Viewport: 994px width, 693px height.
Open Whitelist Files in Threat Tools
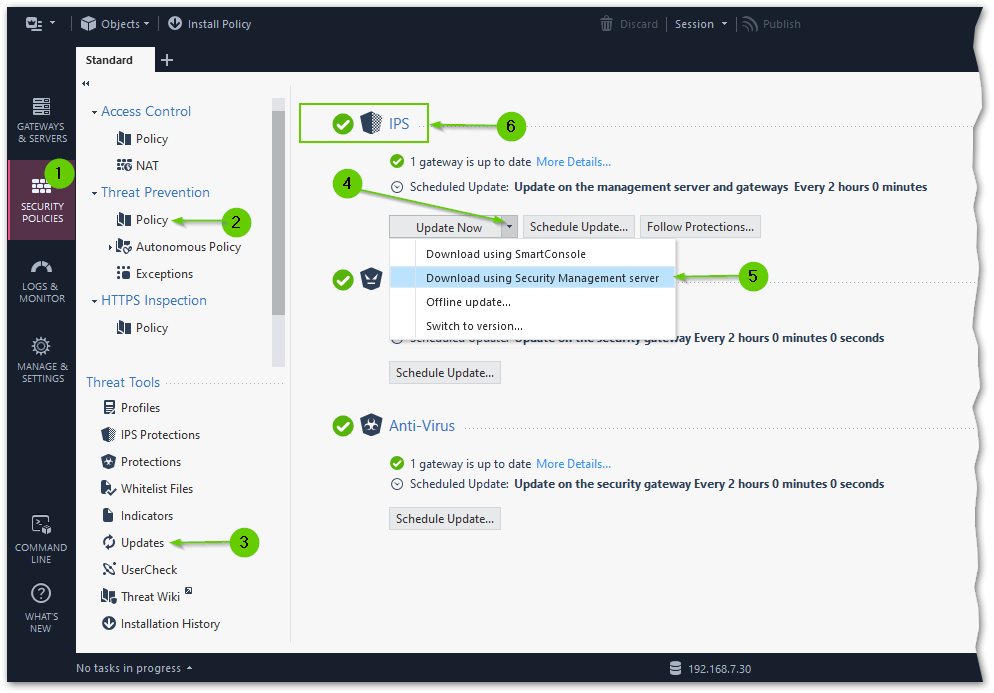147,488
